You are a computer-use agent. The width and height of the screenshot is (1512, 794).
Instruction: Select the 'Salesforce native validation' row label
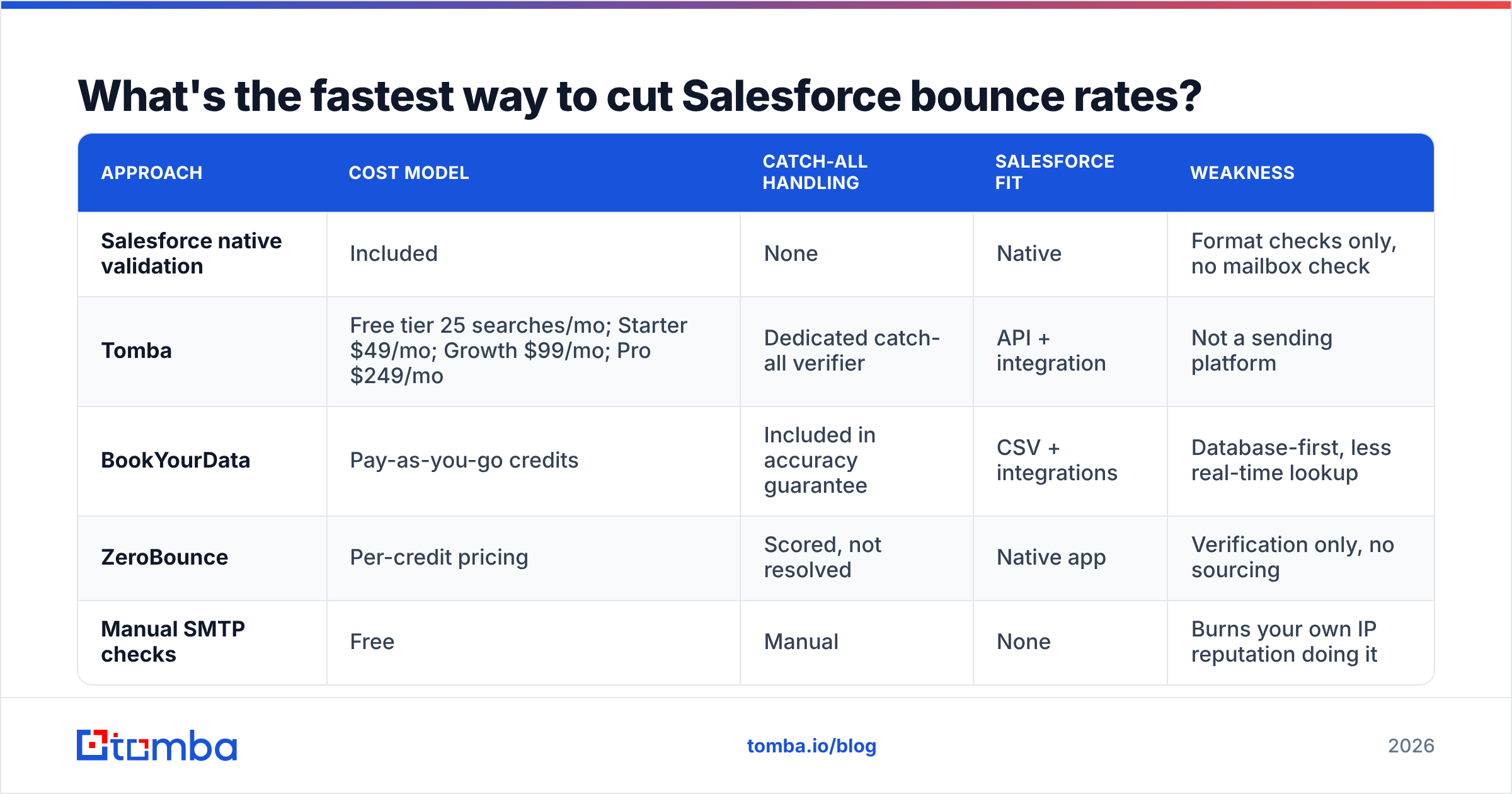point(192,253)
